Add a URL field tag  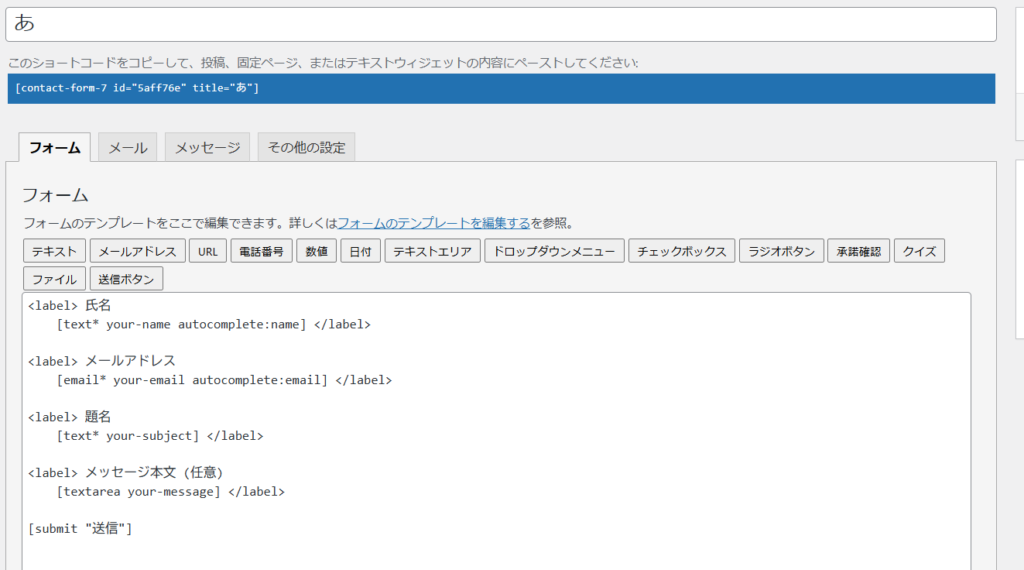click(x=208, y=251)
